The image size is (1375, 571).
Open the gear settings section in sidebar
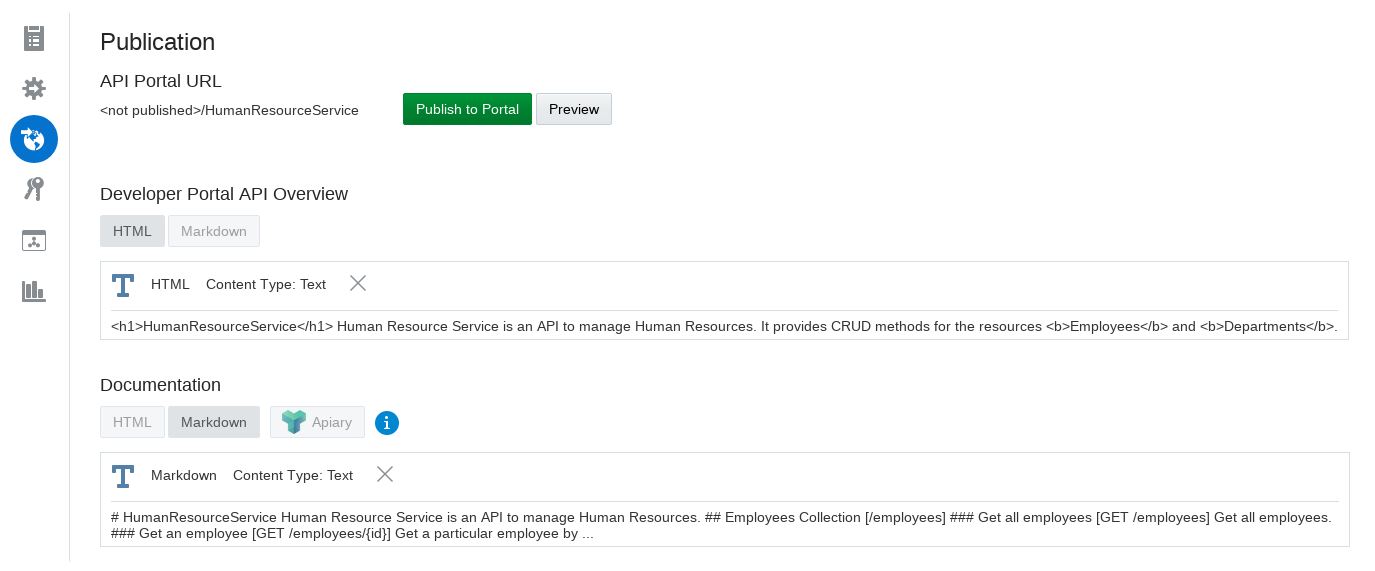pyautogui.click(x=34, y=89)
